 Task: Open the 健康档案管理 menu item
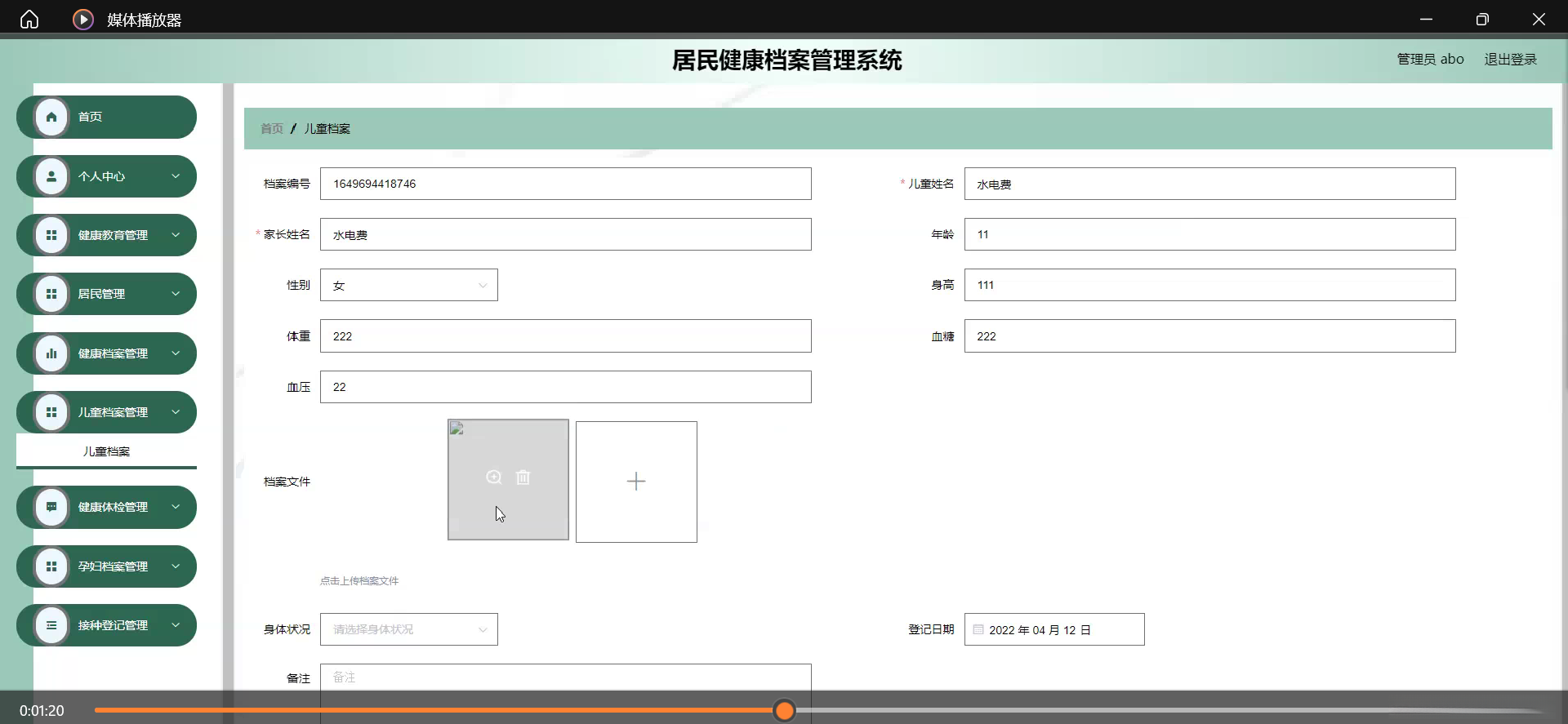pos(106,353)
